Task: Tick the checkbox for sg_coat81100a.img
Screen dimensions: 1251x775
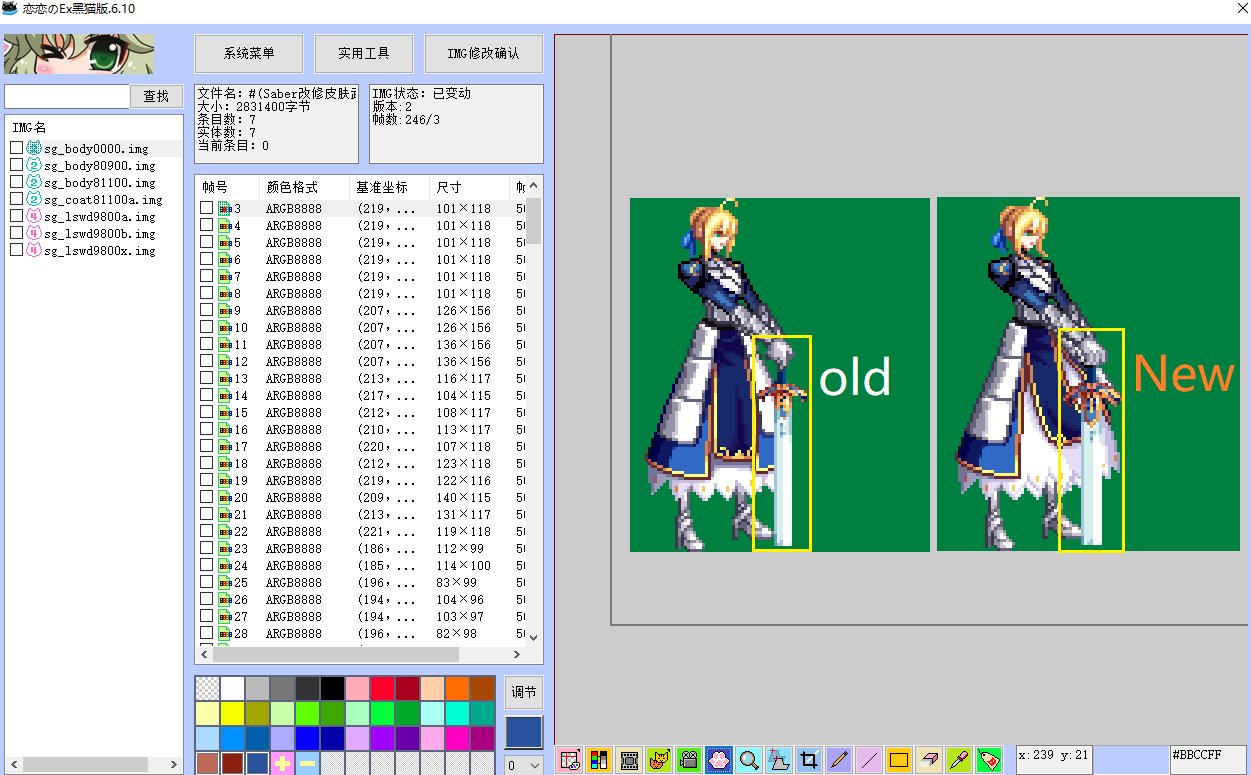Action: coord(16,199)
